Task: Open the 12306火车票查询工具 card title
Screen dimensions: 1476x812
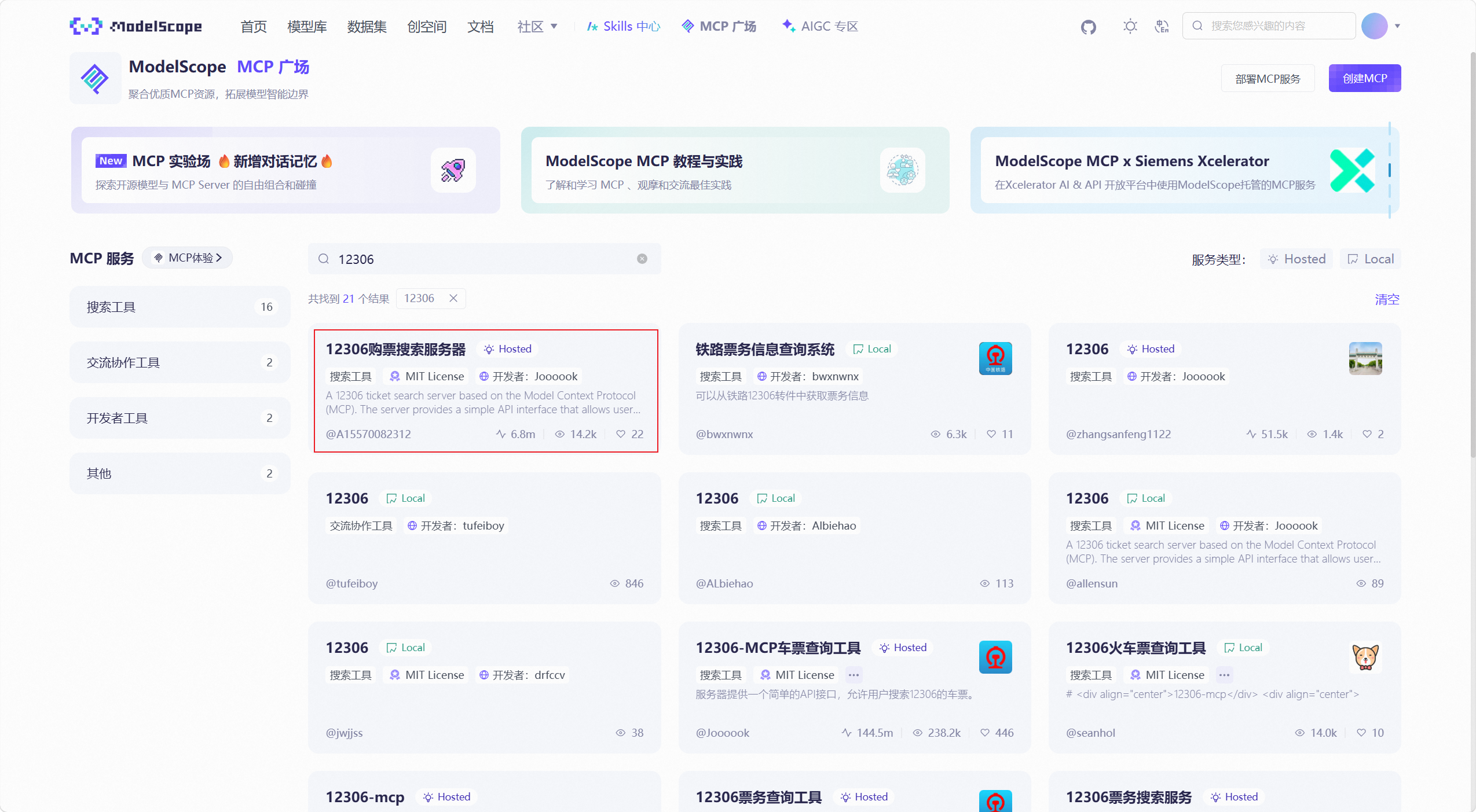Action: click(x=1136, y=648)
